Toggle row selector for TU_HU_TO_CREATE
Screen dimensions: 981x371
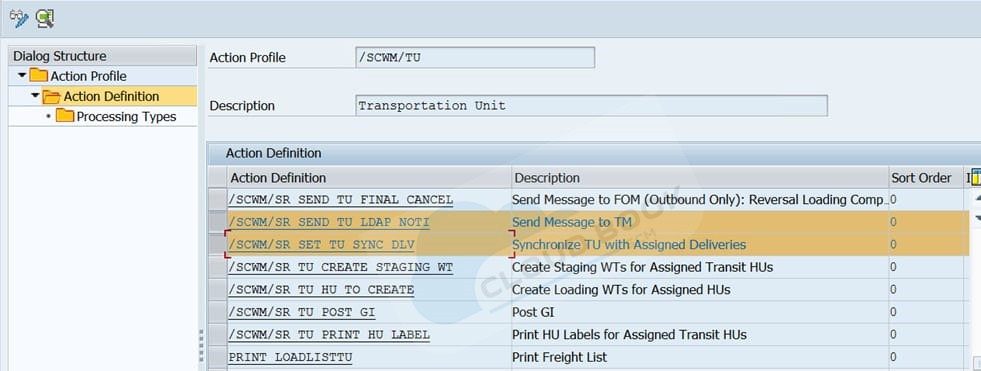tap(217, 290)
